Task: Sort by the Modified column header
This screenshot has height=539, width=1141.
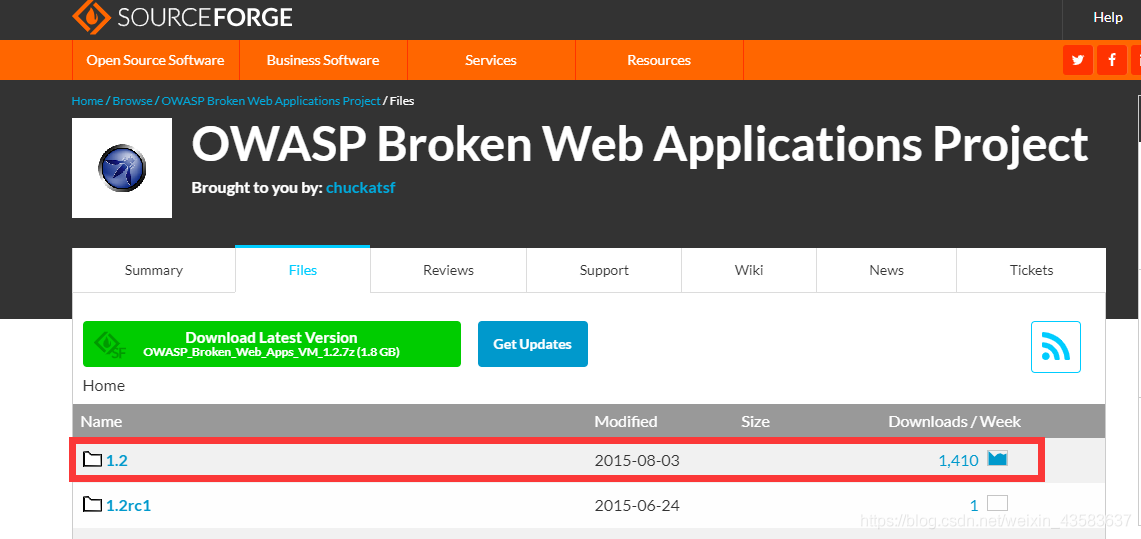Action: [x=626, y=421]
